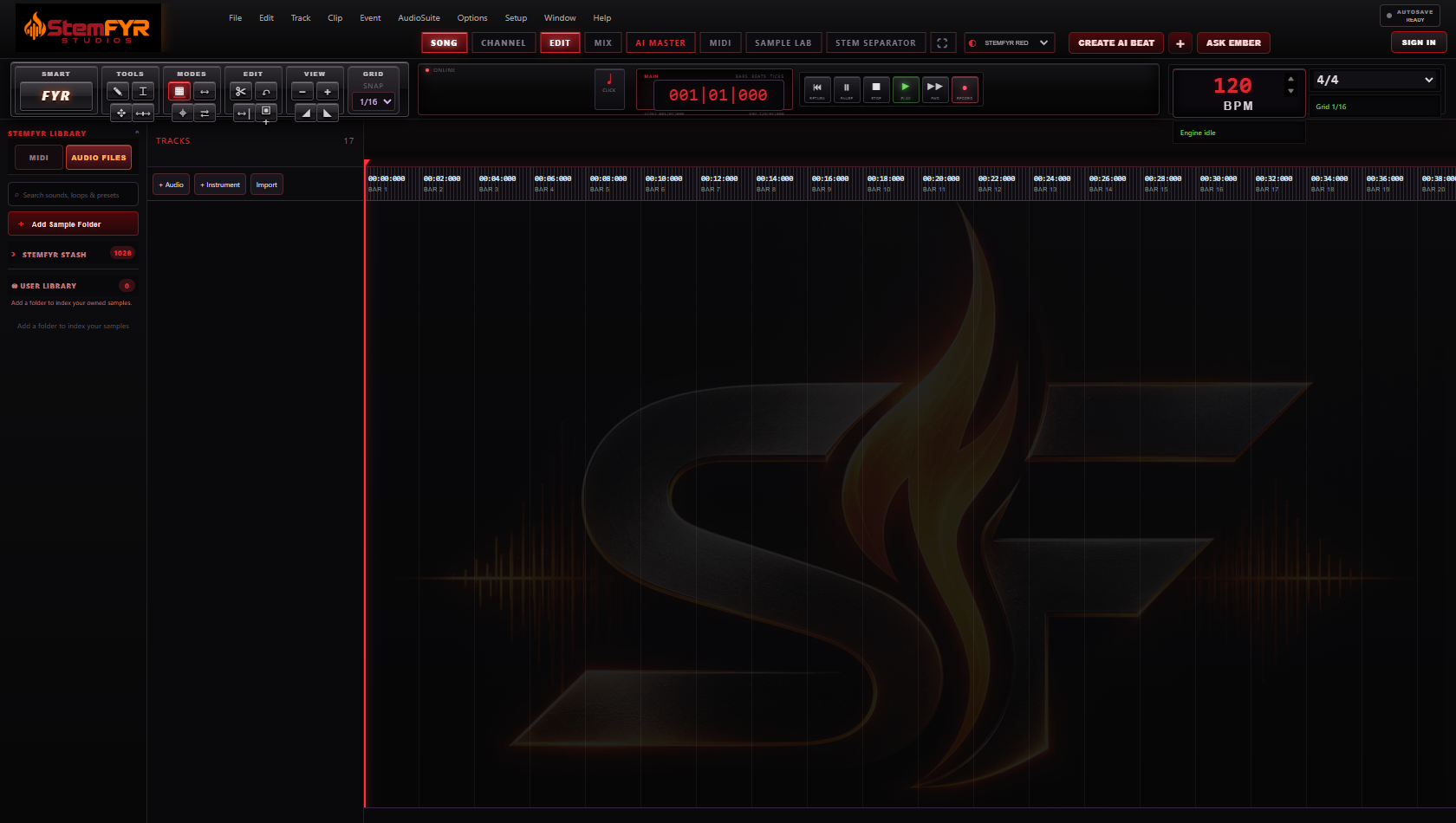Screen dimensions: 1456x823
Task: Select the four-arrow move tool
Action: click(121, 113)
